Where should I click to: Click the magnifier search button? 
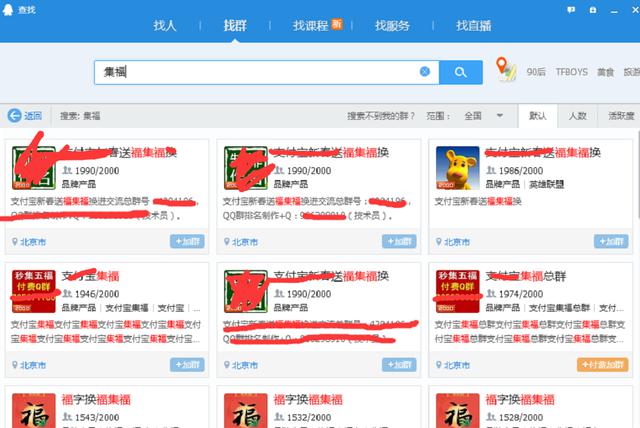(461, 72)
